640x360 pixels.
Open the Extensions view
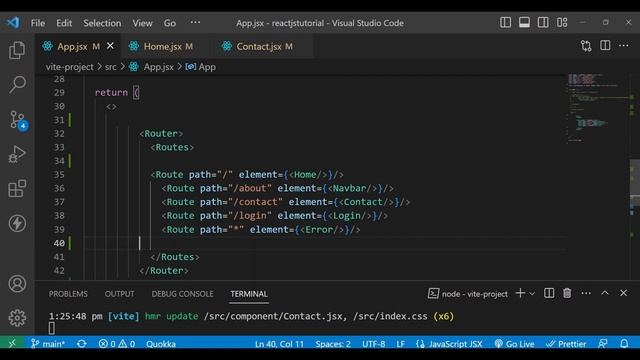point(17,188)
